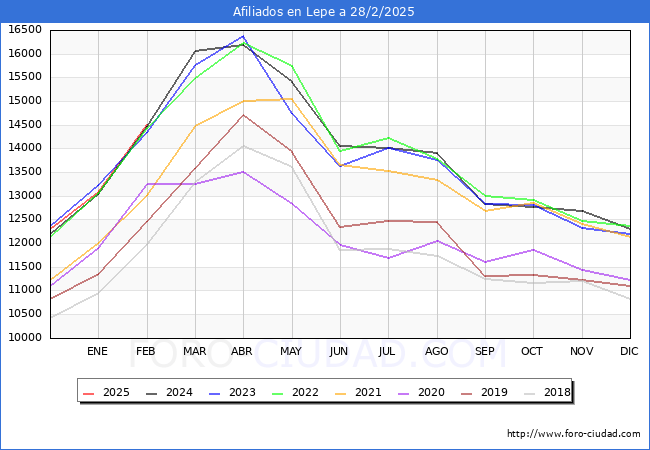Click the 2019 brown legend swatch

pyautogui.click(x=466, y=393)
